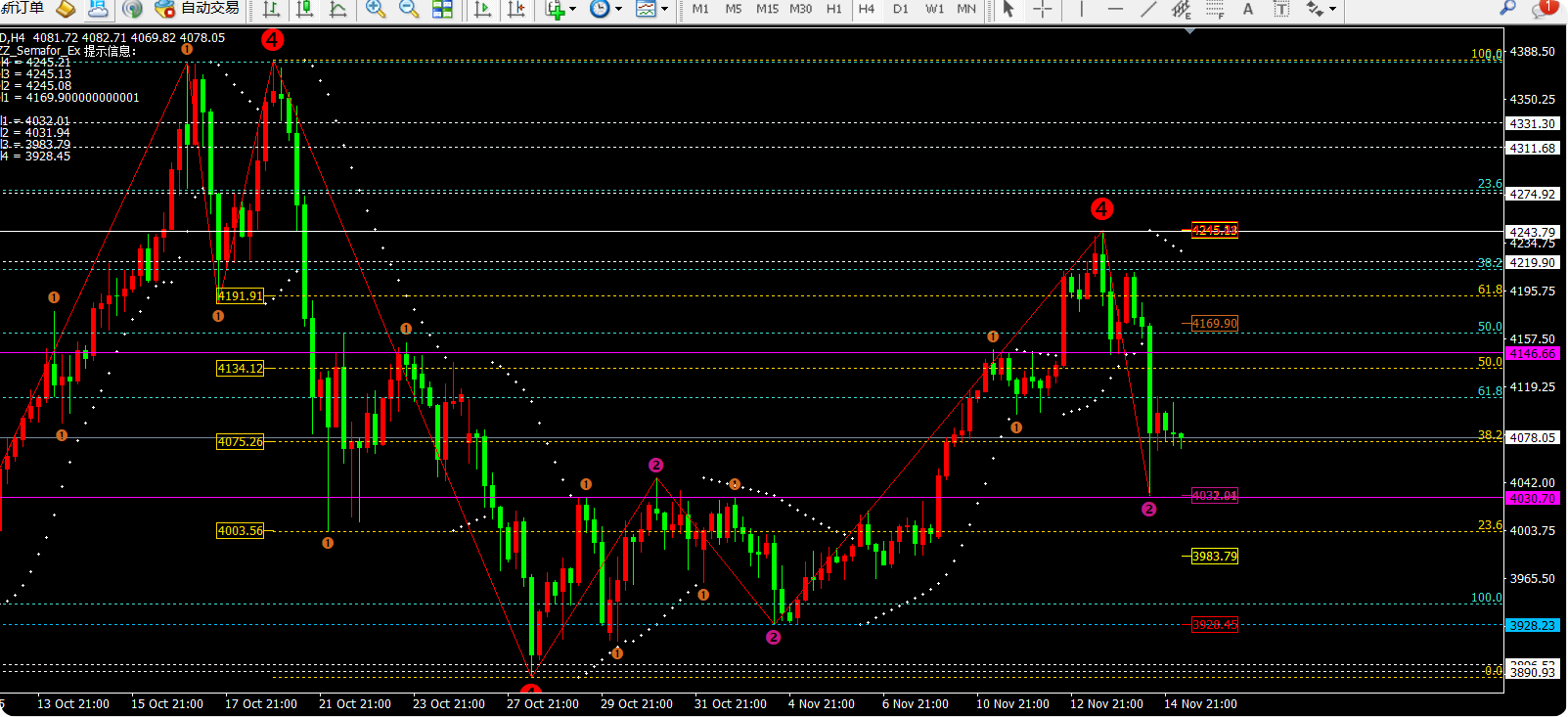Open the add indicators list icon
The image size is (1568, 717).
pos(556,9)
